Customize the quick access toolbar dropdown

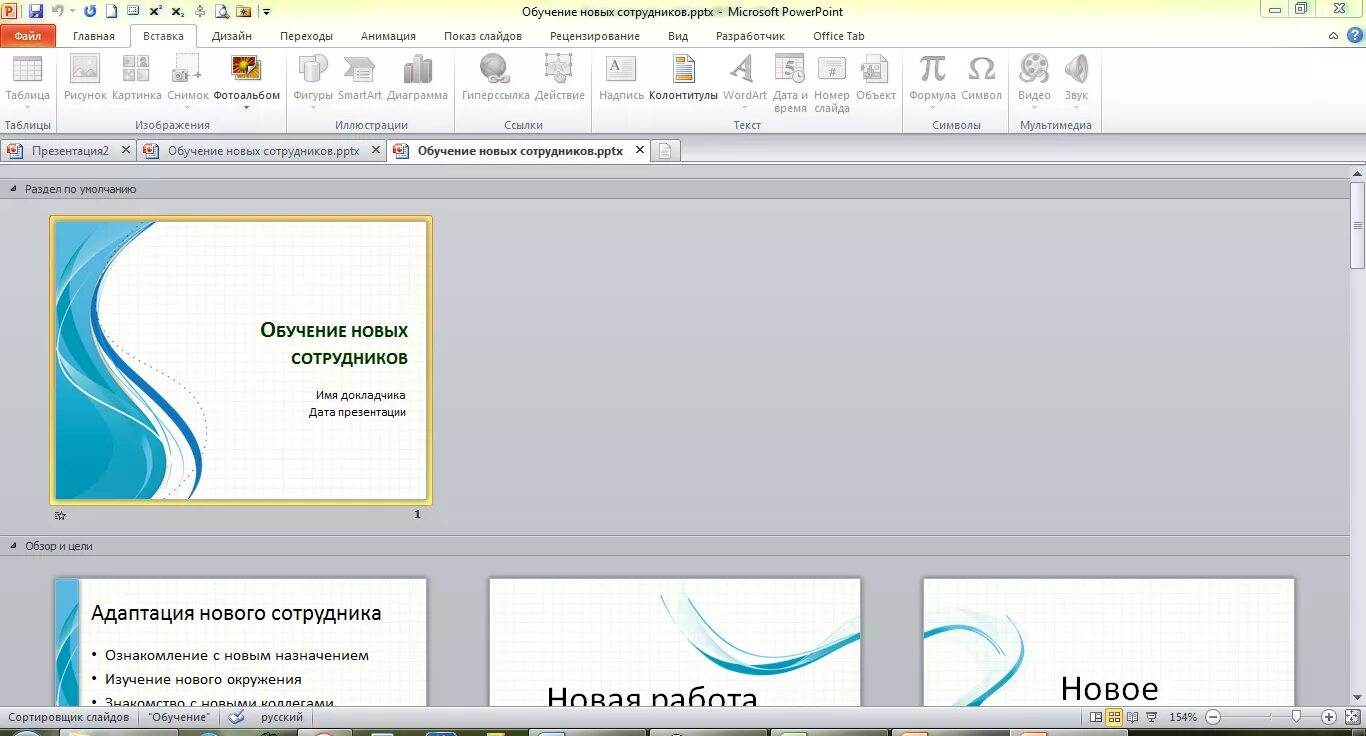pos(267,12)
